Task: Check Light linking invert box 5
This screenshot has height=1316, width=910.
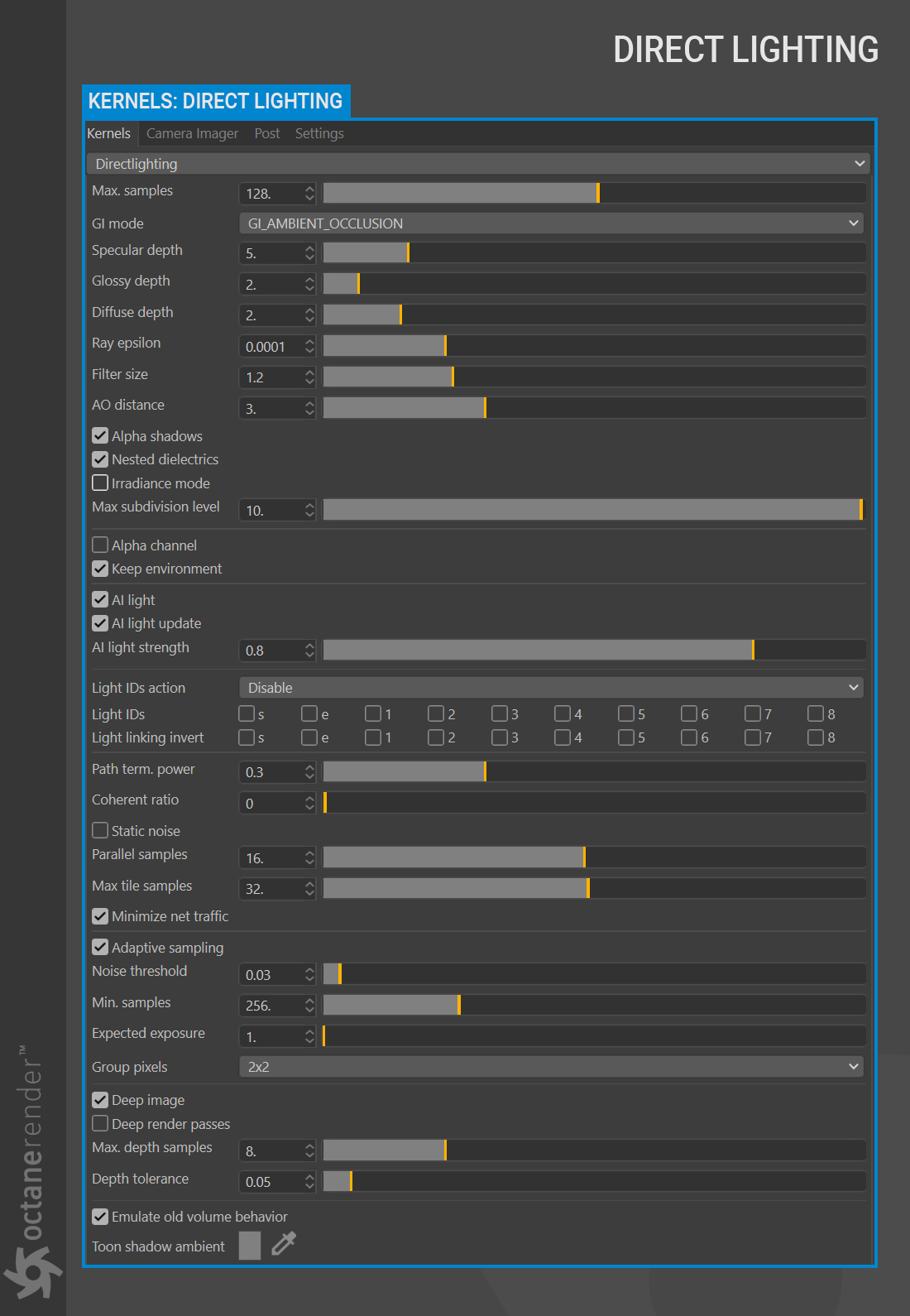Action: coord(626,737)
